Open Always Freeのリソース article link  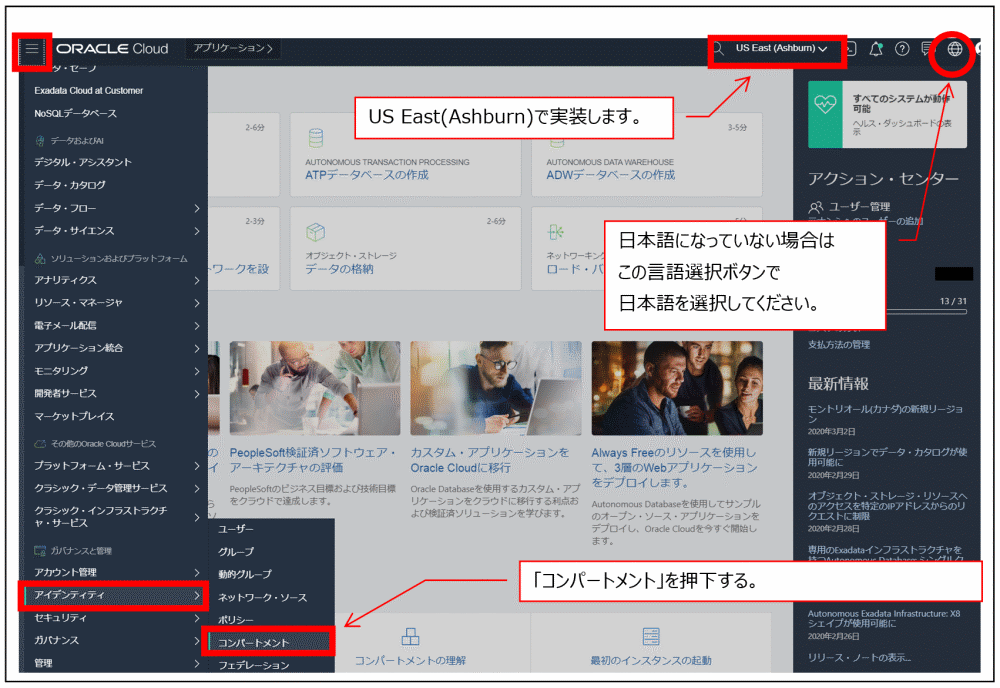pos(675,467)
